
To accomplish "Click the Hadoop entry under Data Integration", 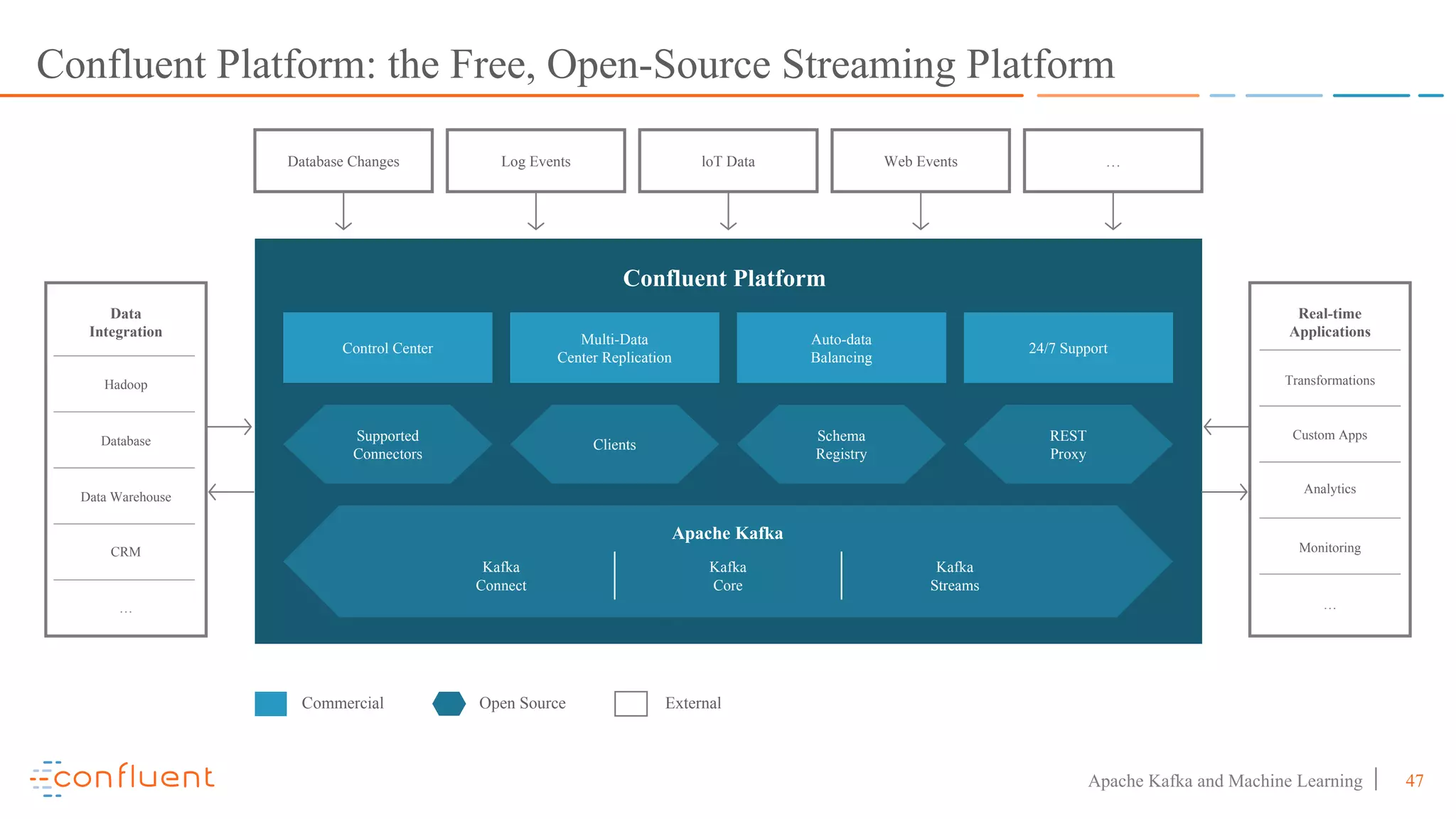I will (x=126, y=385).
